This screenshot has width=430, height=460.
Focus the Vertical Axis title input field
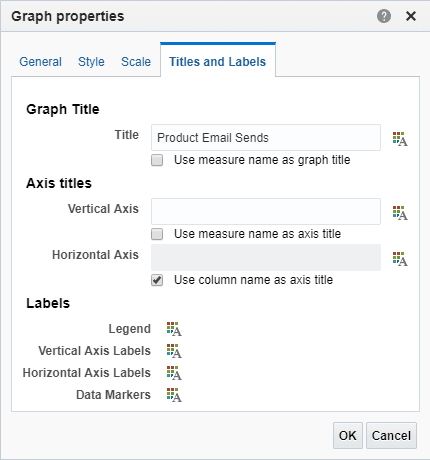(266, 212)
